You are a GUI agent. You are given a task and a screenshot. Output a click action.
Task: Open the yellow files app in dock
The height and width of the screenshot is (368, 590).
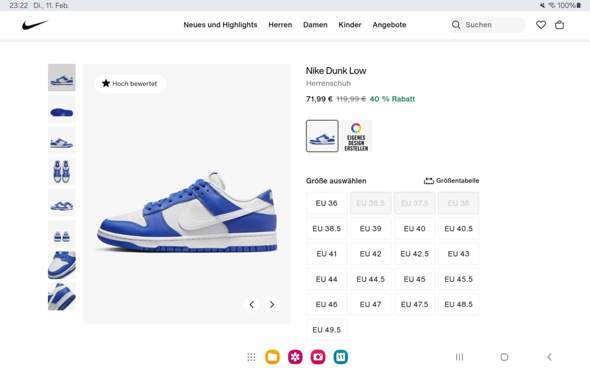pos(272,357)
